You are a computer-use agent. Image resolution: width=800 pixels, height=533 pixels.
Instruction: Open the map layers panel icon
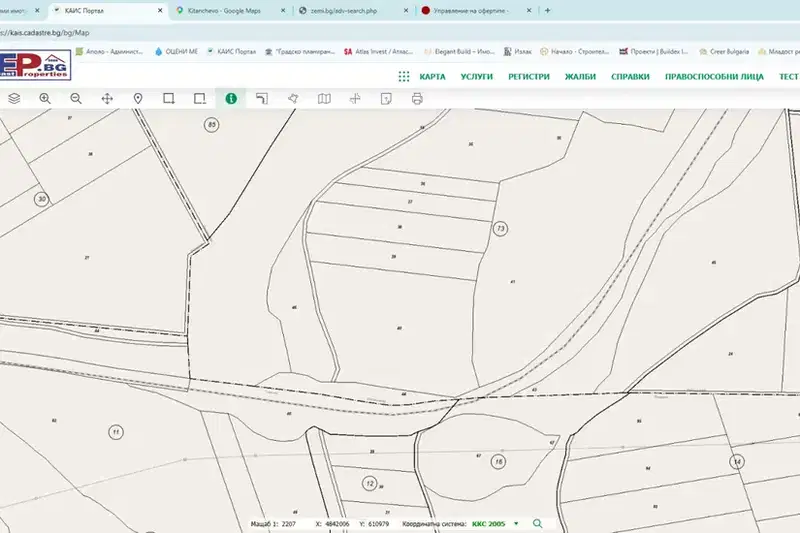14,98
